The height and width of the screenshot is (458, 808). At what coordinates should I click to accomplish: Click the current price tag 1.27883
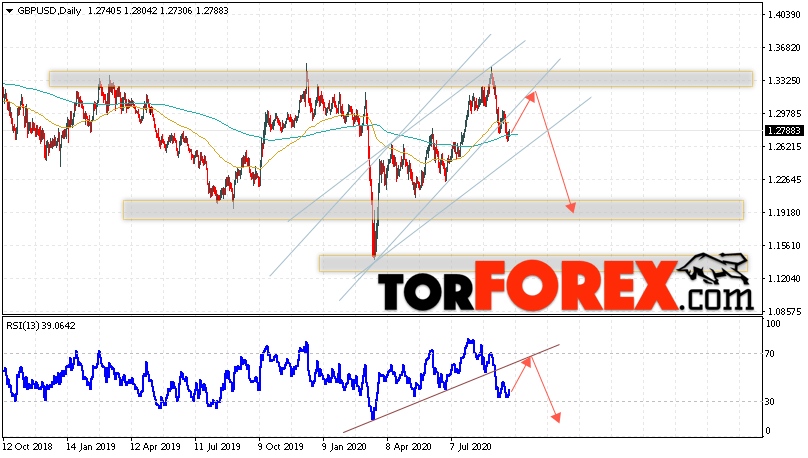[x=783, y=131]
